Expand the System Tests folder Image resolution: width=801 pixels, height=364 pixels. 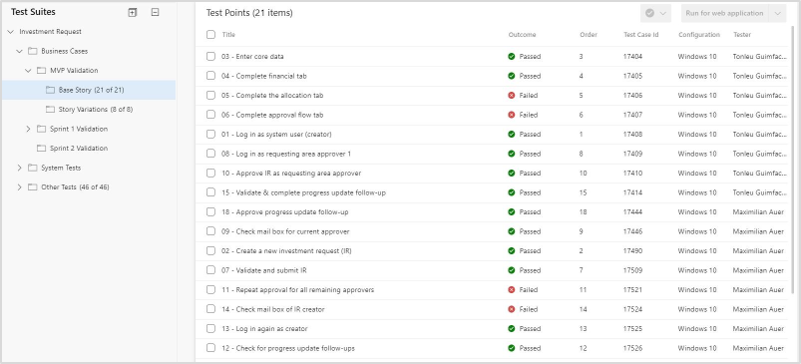click(x=19, y=167)
